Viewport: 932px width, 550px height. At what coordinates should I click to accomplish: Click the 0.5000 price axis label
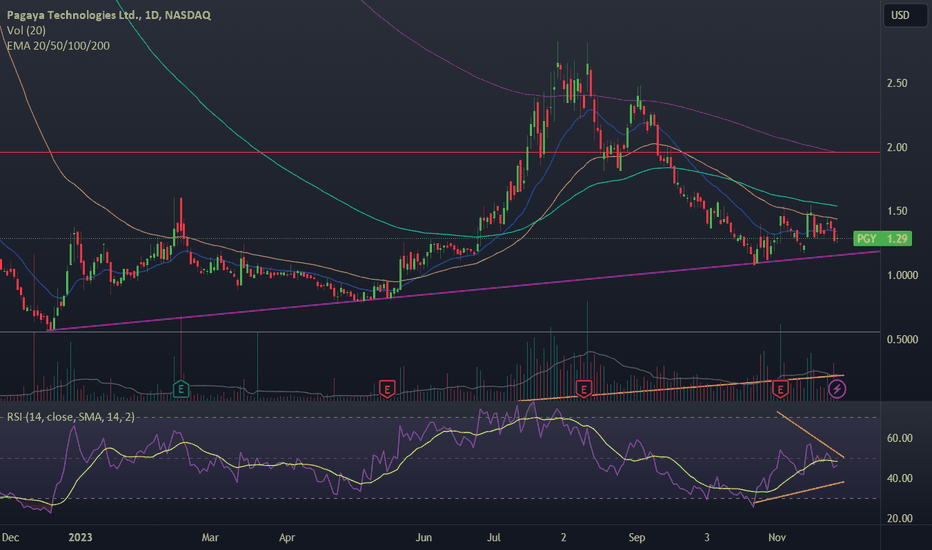click(x=902, y=340)
